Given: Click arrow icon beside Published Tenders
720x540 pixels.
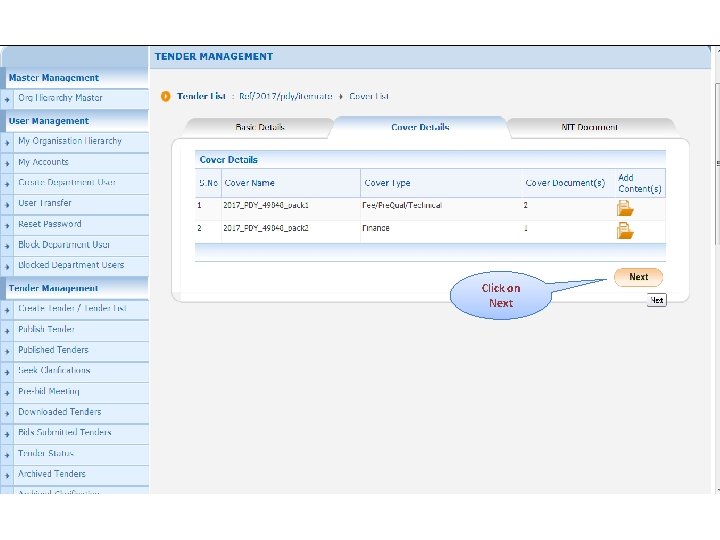Looking at the screenshot, I should click(7, 351).
